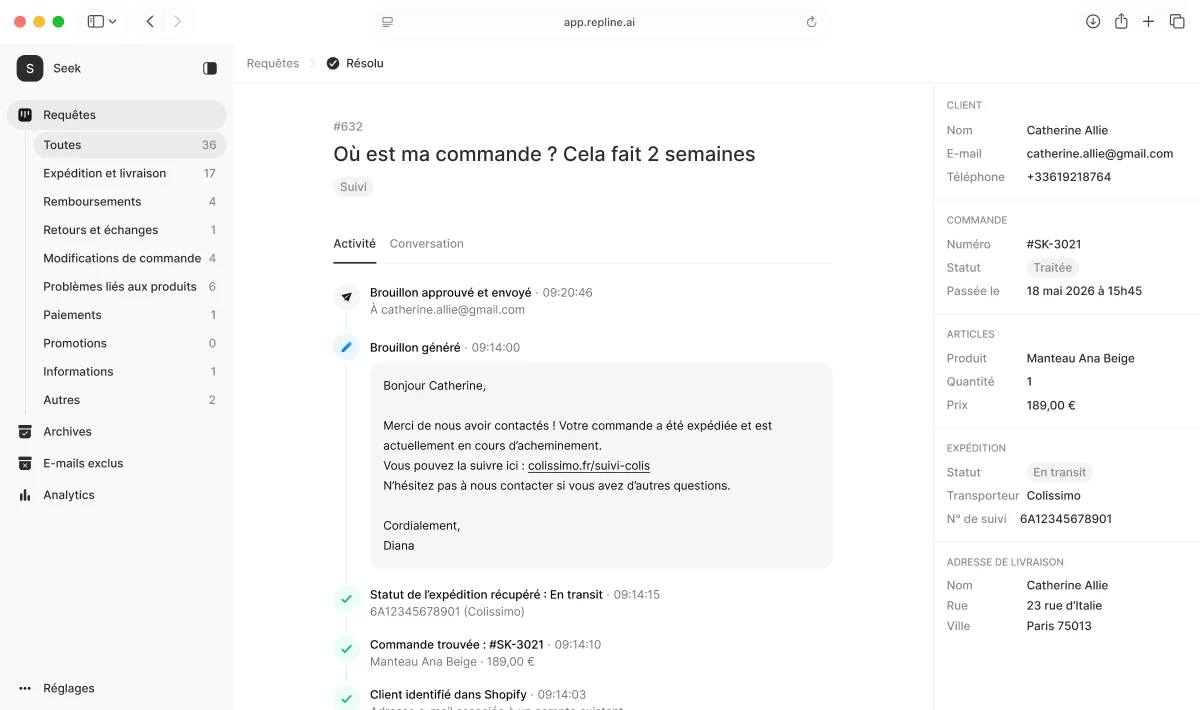
Task: Click the page reader icon in address bar
Action: pos(388,22)
